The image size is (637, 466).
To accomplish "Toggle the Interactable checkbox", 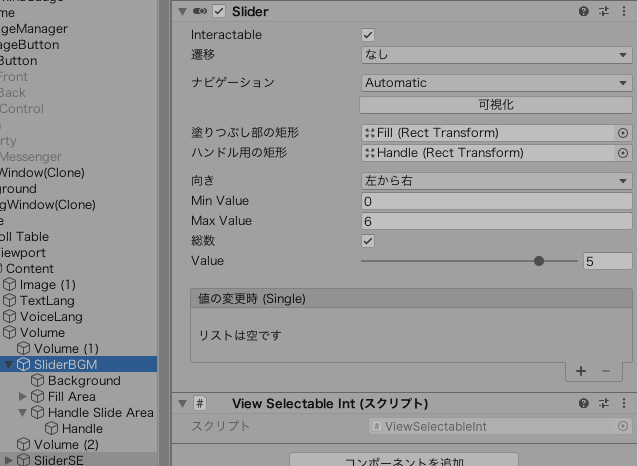I will pyautogui.click(x=368, y=35).
